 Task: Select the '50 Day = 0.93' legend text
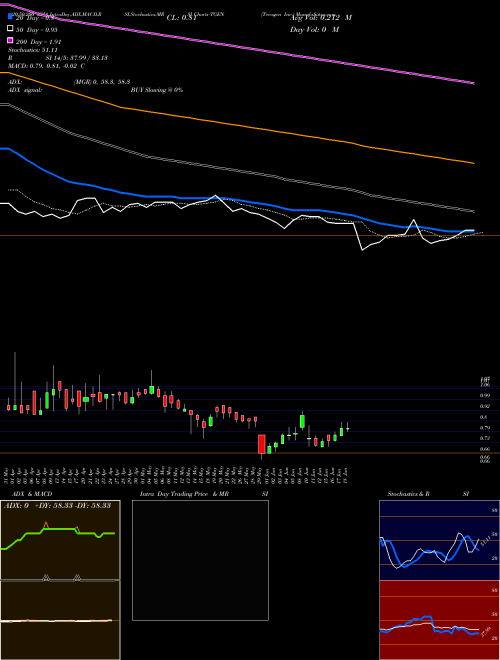(x=37, y=30)
